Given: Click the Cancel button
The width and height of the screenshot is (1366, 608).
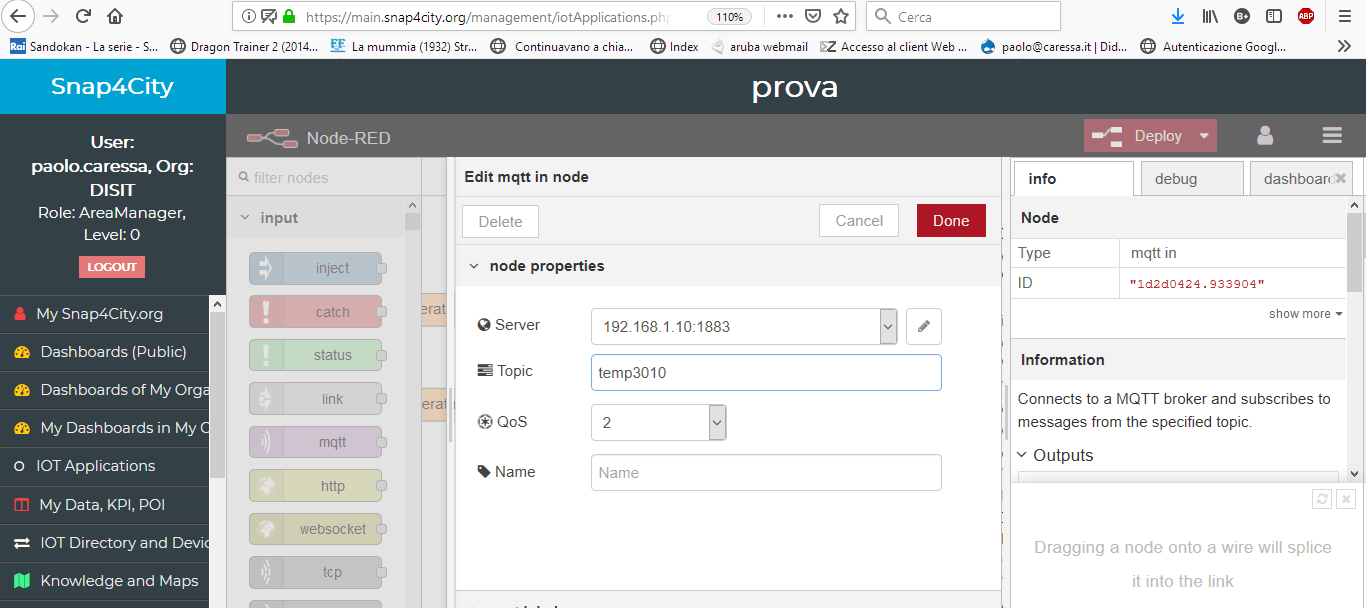Looking at the screenshot, I should [859, 221].
